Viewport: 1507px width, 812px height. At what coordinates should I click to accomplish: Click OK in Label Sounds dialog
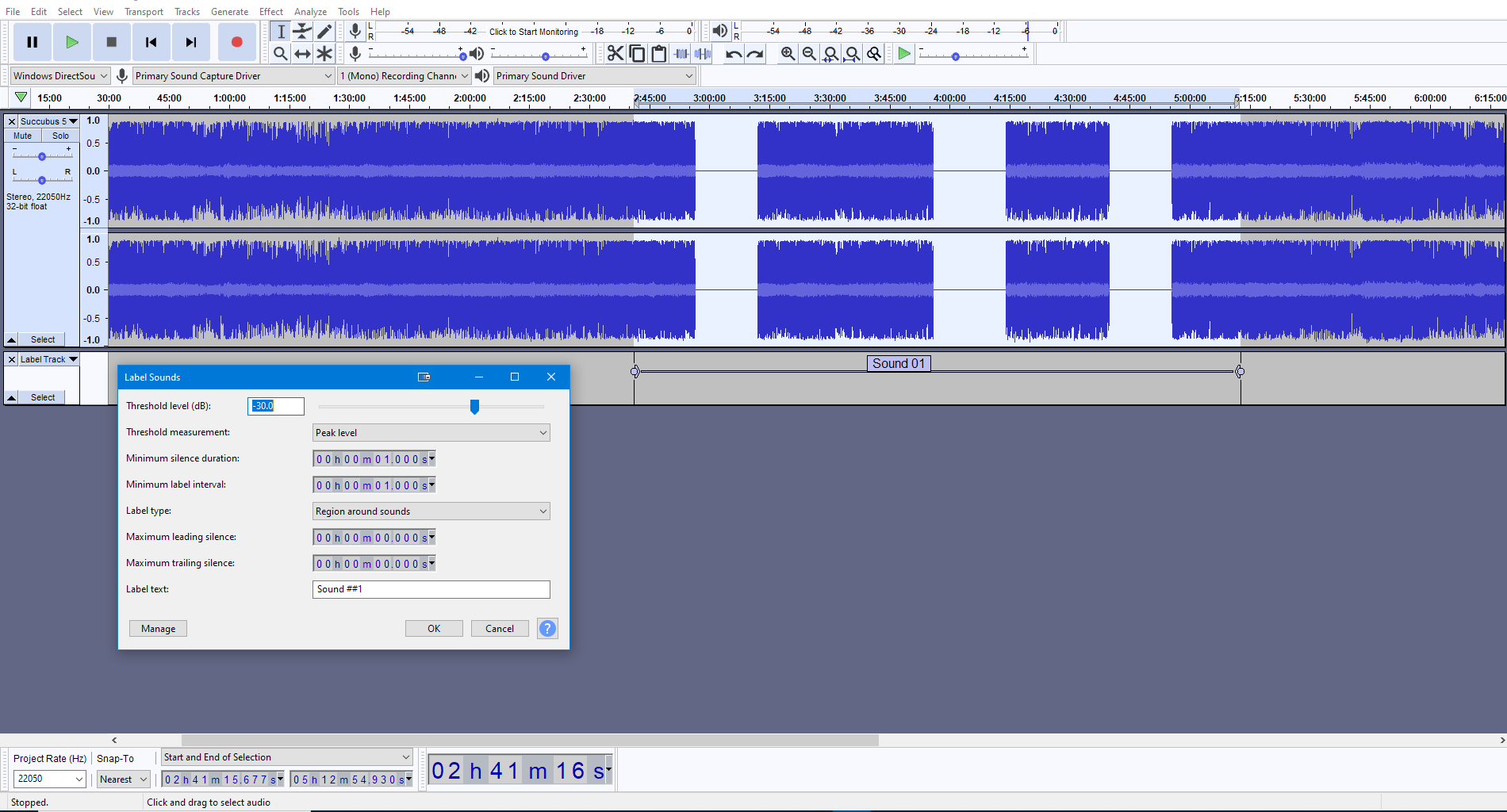(434, 628)
